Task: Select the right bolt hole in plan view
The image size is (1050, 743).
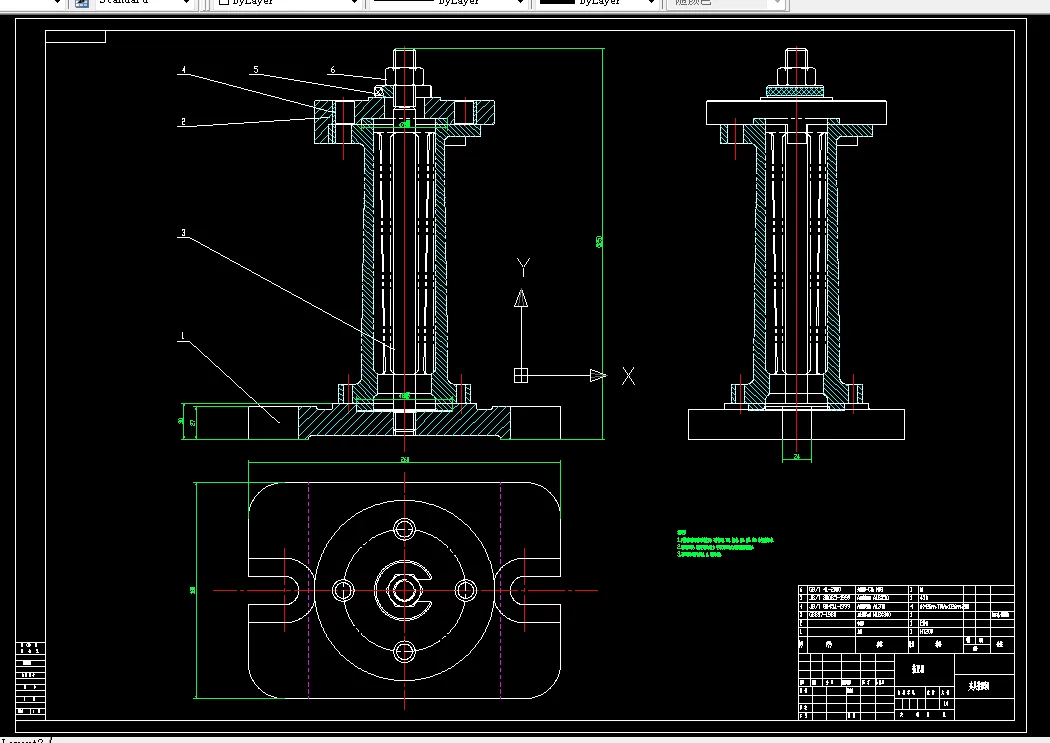Action: 465,590
